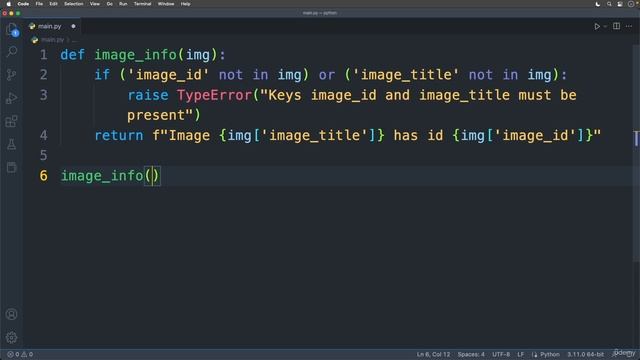
Task: Open the Code application menu
Action: [23, 4]
